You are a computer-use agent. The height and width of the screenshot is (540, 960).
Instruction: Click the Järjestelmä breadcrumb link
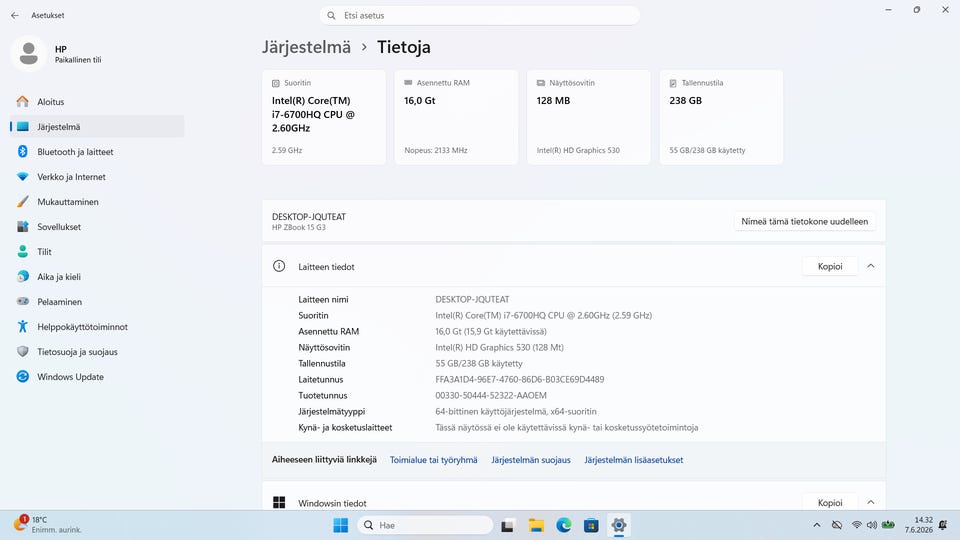click(x=306, y=47)
